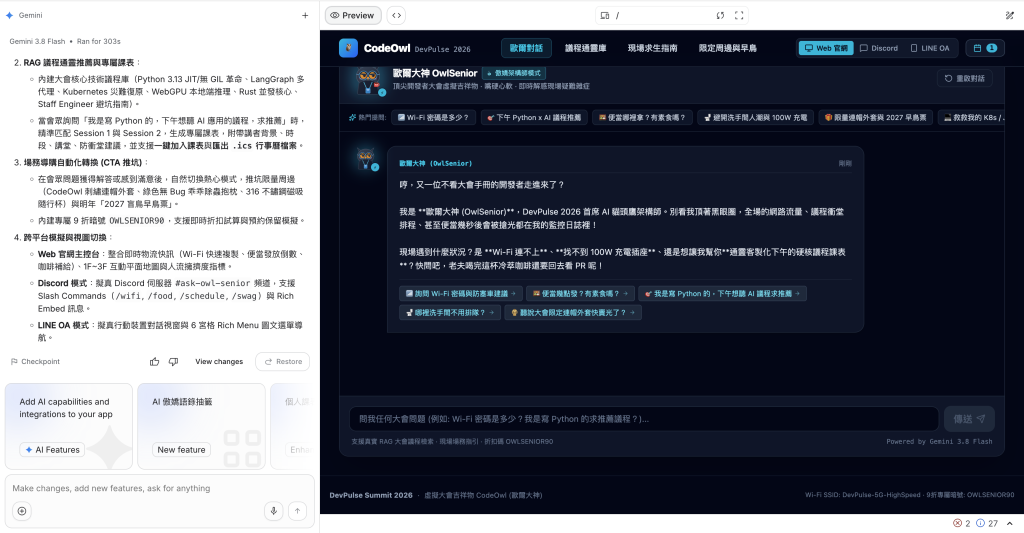This screenshot has width=1024, height=533.
Task: Expand the console panel with up chevron
Action: [1010, 523]
